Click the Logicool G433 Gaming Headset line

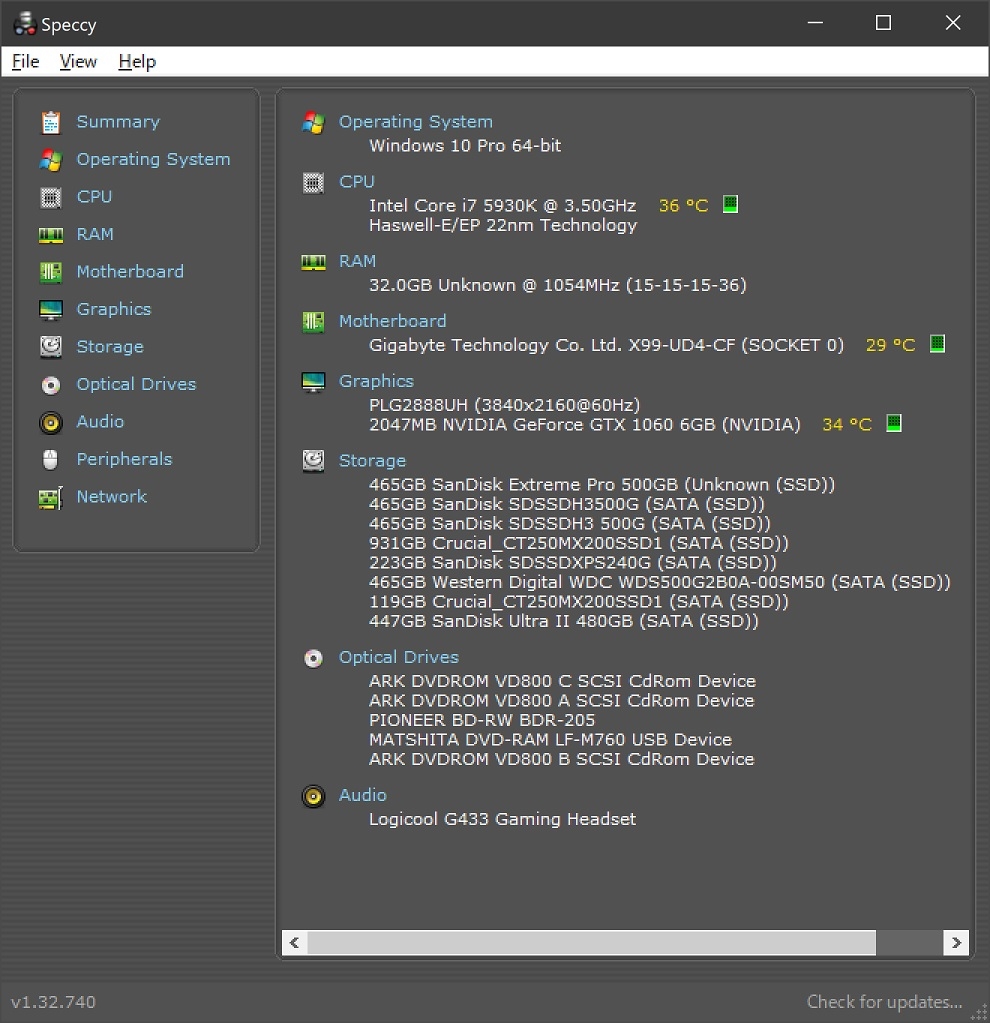[503, 819]
